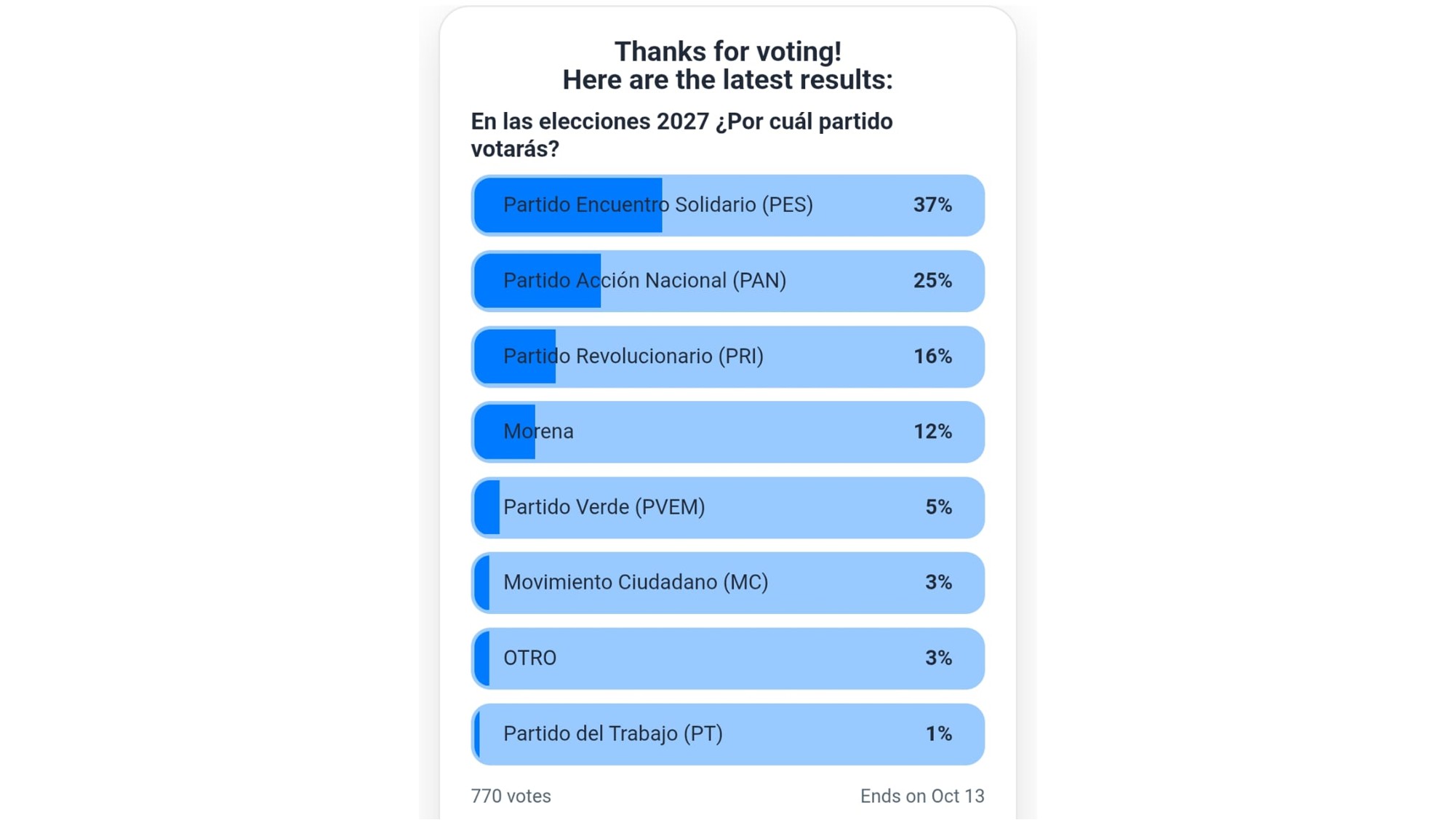Select the Movimiento Ciudadano (MC) label
The height and width of the screenshot is (820, 1456).
click(x=635, y=583)
